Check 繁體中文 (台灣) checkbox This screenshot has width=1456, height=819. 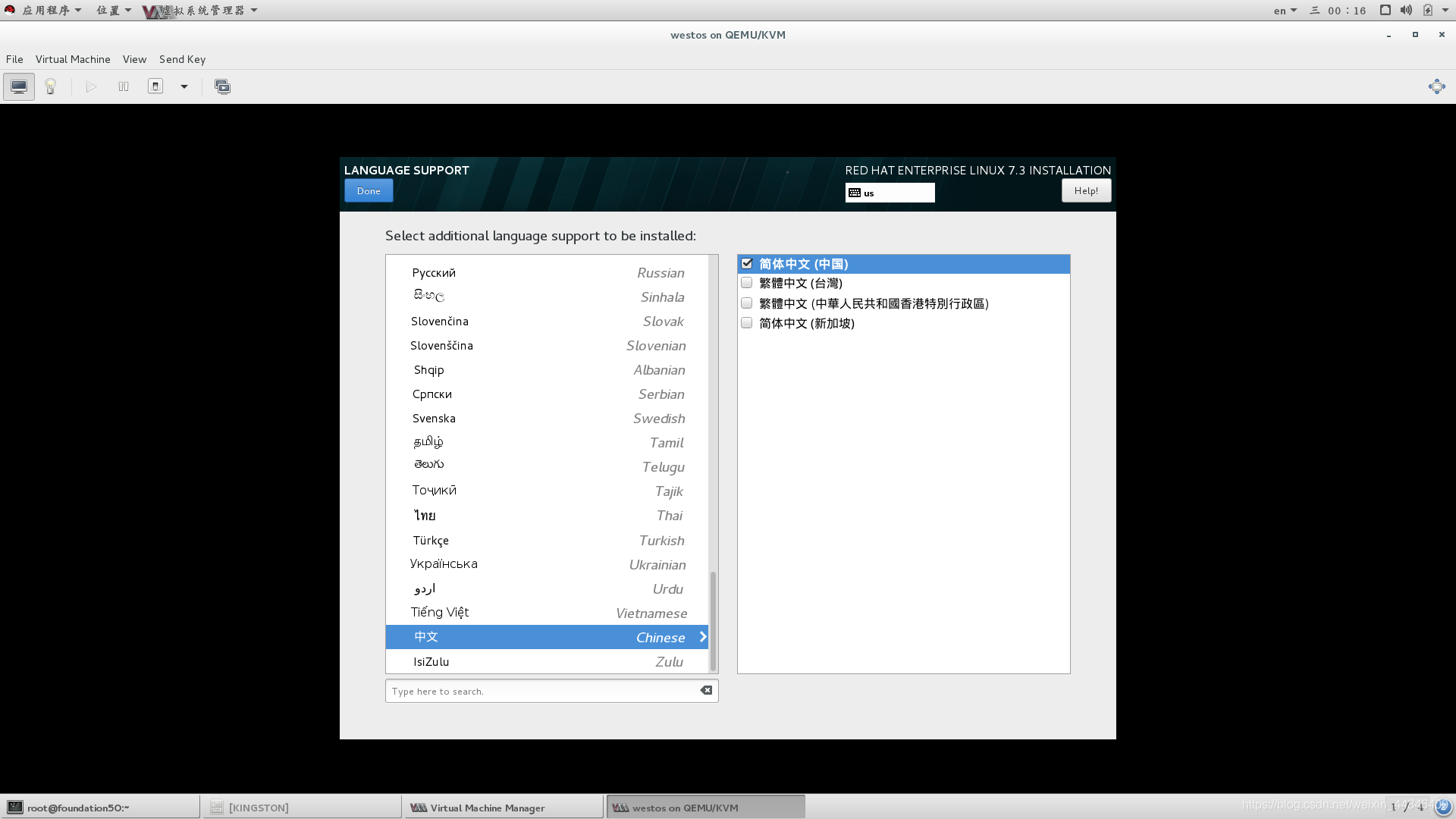(x=747, y=283)
